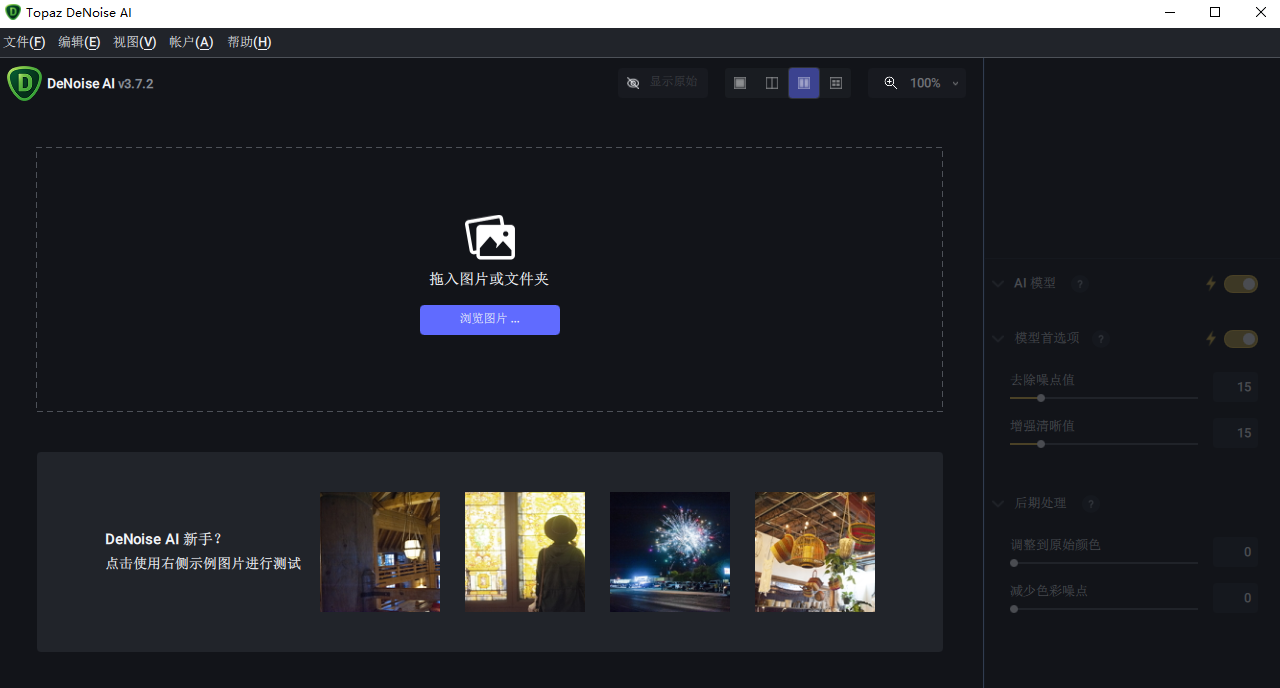Viewport: 1280px width, 688px height.
Task: Open the 100% zoom level dropdown
Action: 936,83
